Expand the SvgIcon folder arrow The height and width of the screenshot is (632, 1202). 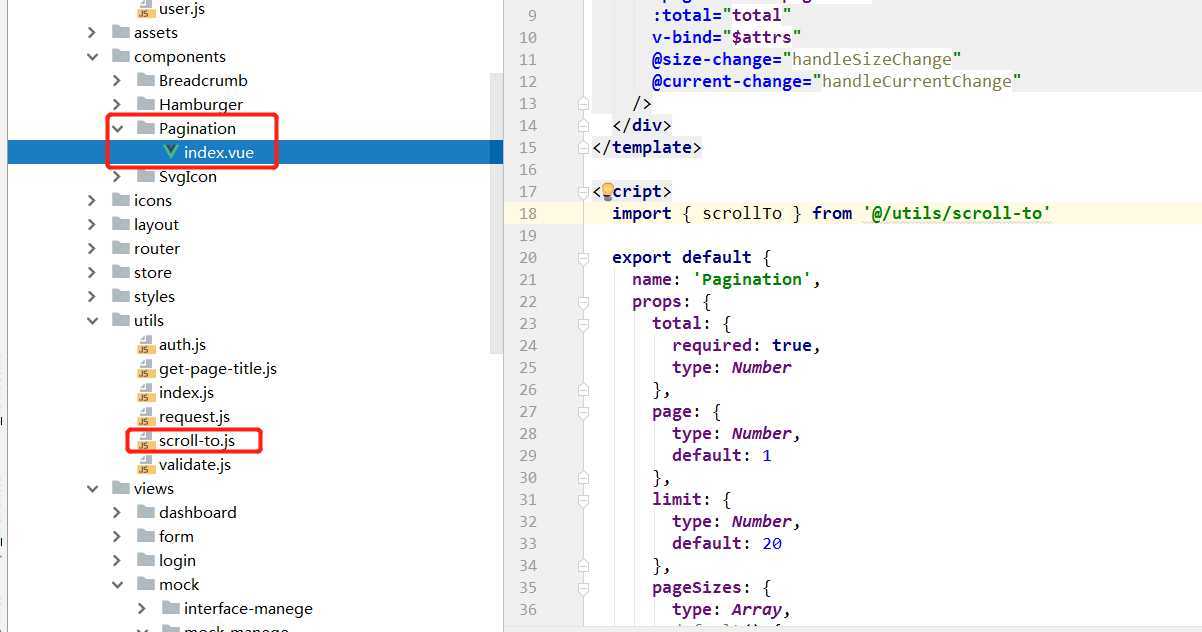(118, 177)
